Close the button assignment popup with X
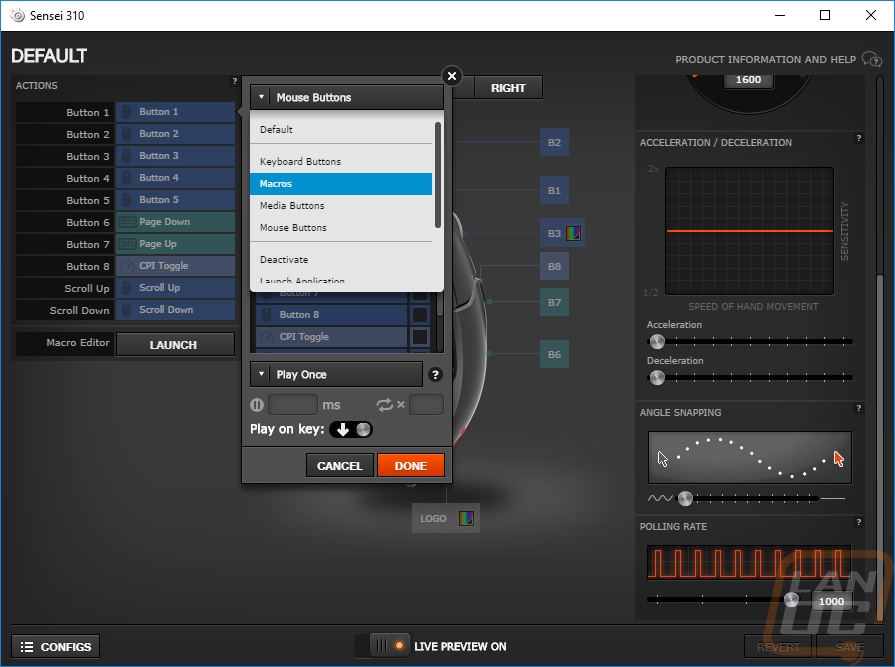The width and height of the screenshot is (895, 667). (x=451, y=76)
